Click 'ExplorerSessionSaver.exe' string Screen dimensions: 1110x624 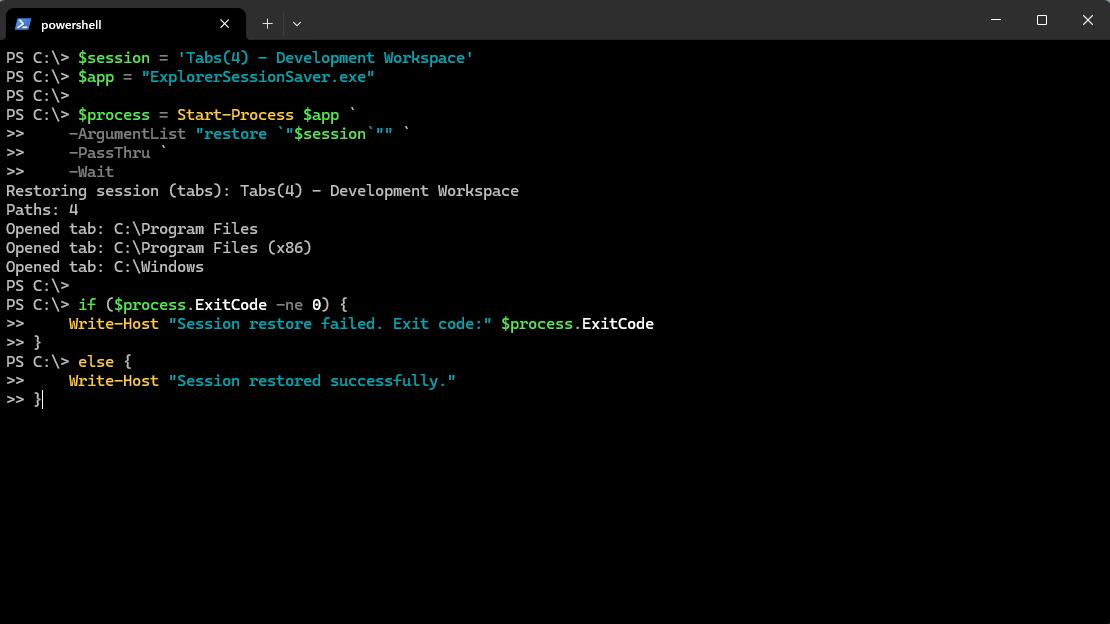(258, 77)
